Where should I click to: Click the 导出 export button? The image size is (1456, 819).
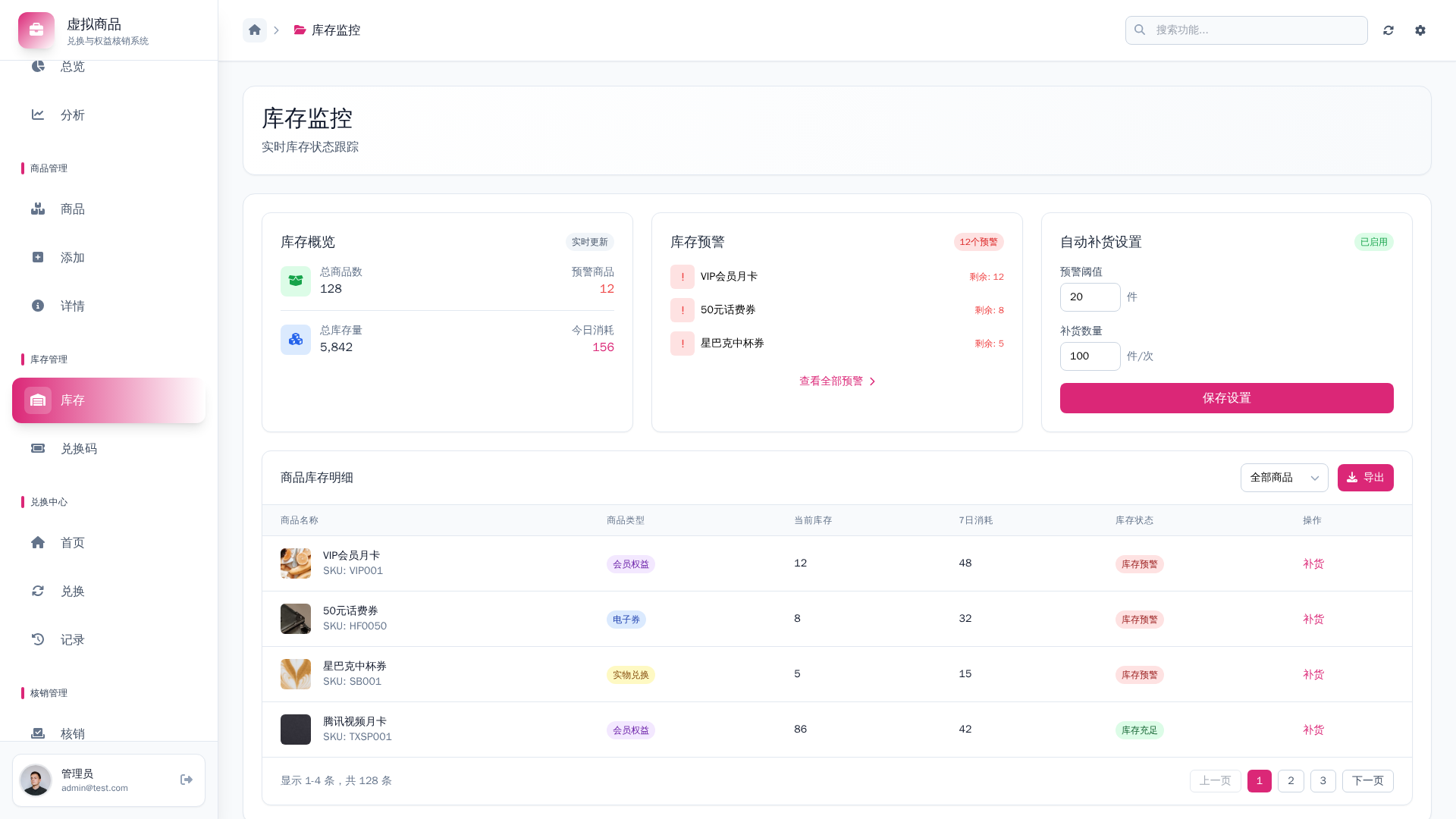click(1365, 478)
